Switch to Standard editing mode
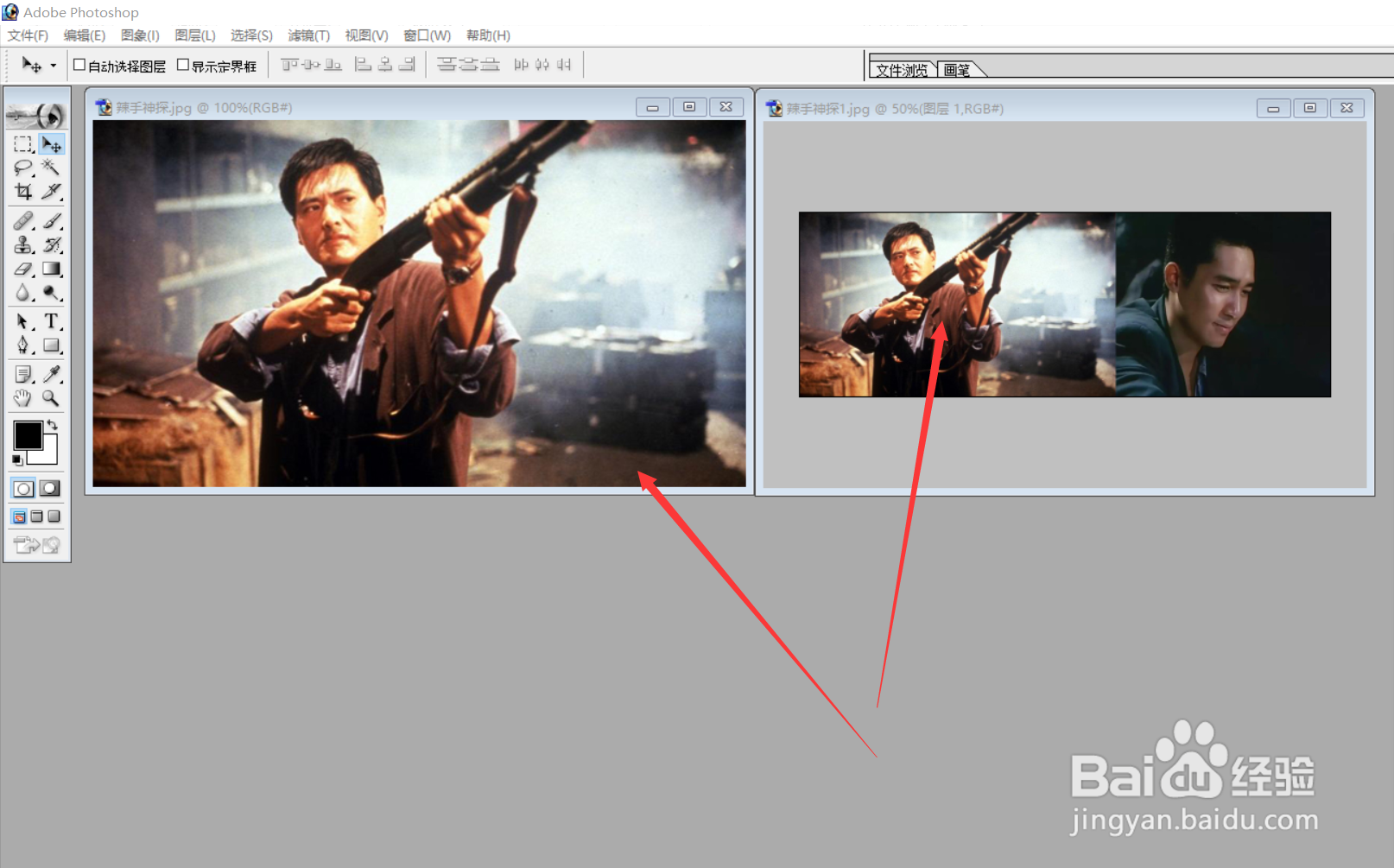The height and width of the screenshot is (868, 1394). tap(23, 489)
